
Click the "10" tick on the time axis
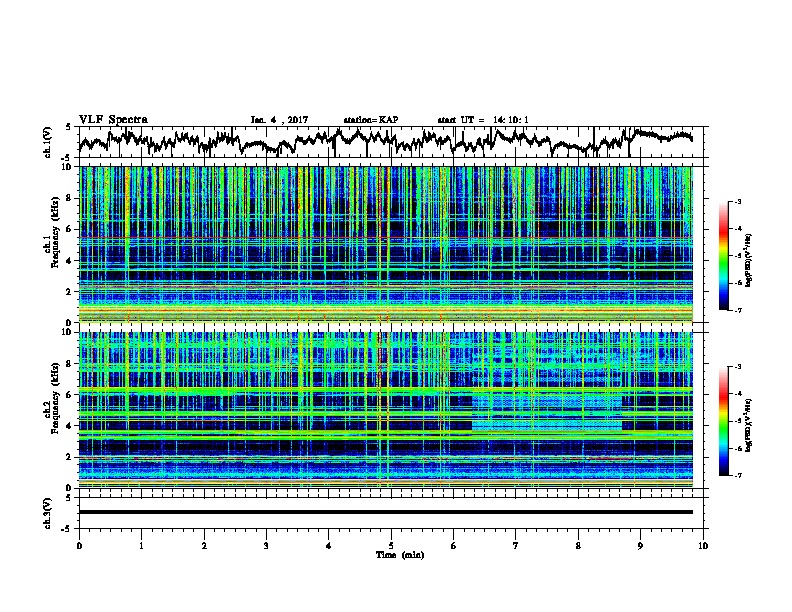click(703, 546)
